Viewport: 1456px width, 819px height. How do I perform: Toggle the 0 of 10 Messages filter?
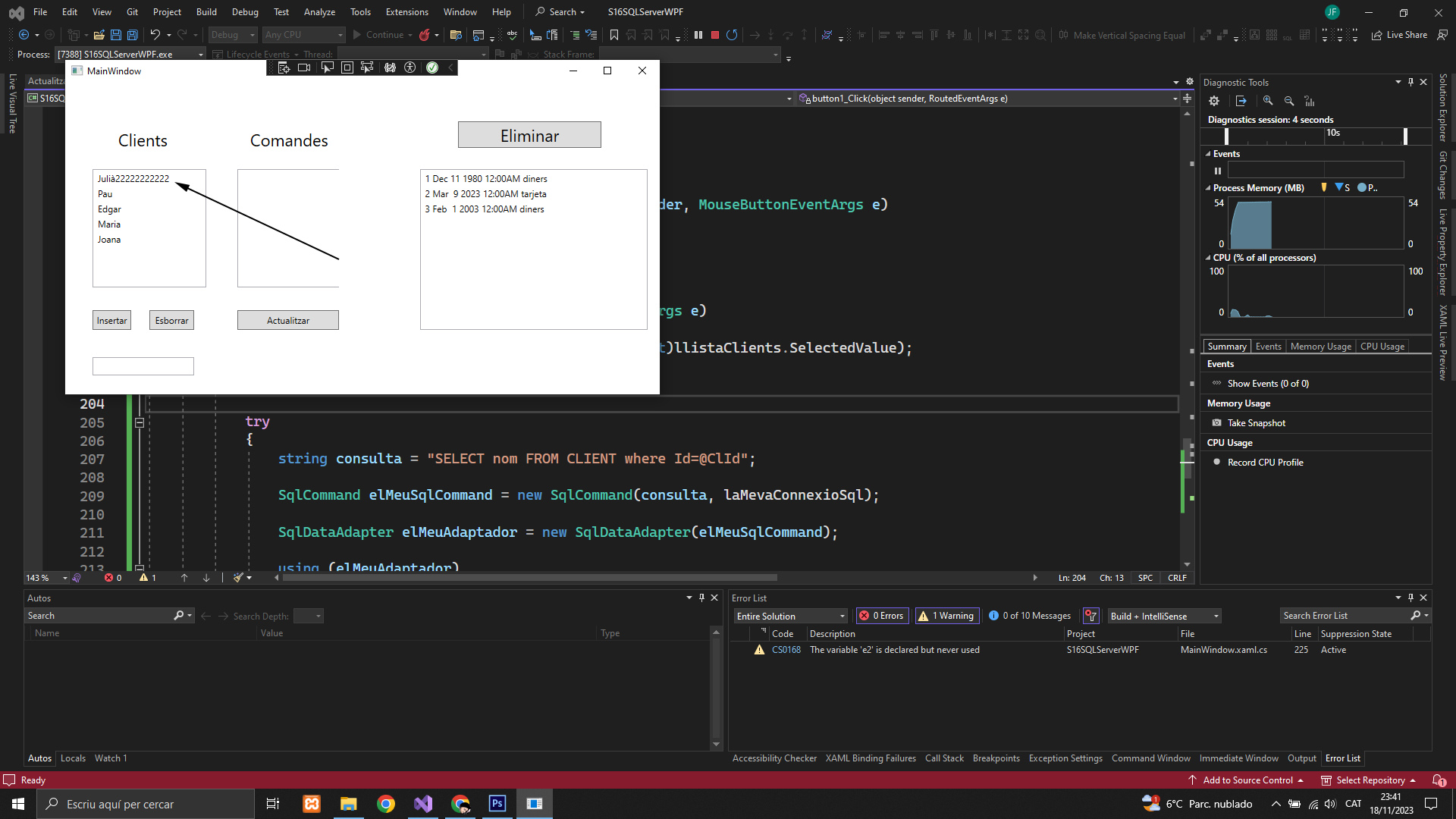click(1030, 616)
